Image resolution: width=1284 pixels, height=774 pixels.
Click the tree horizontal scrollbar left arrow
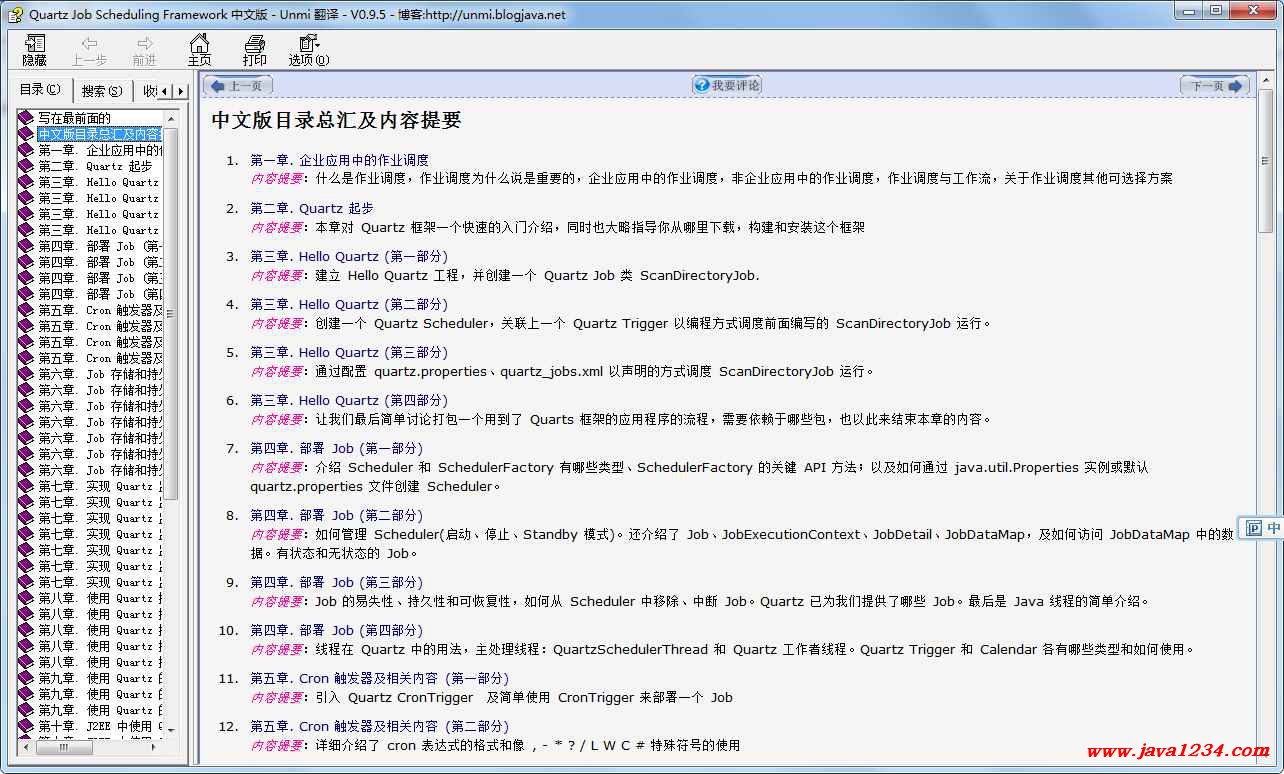[x=24, y=746]
